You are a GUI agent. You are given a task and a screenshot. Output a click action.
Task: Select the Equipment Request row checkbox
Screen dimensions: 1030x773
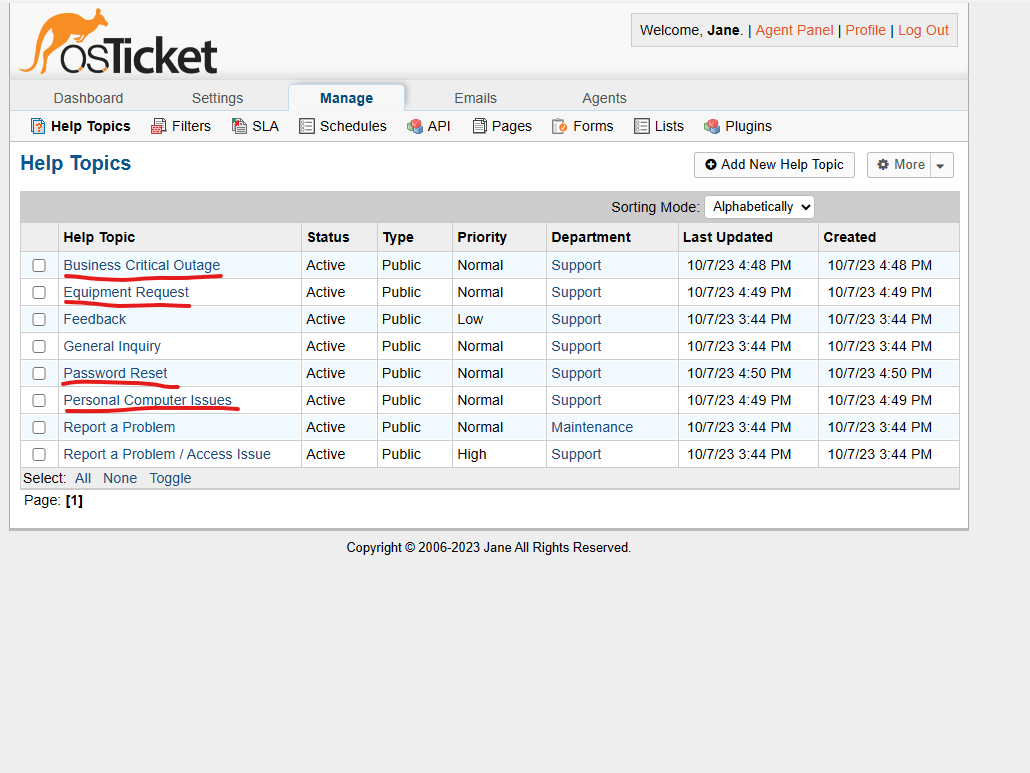[x=38, y=292]
